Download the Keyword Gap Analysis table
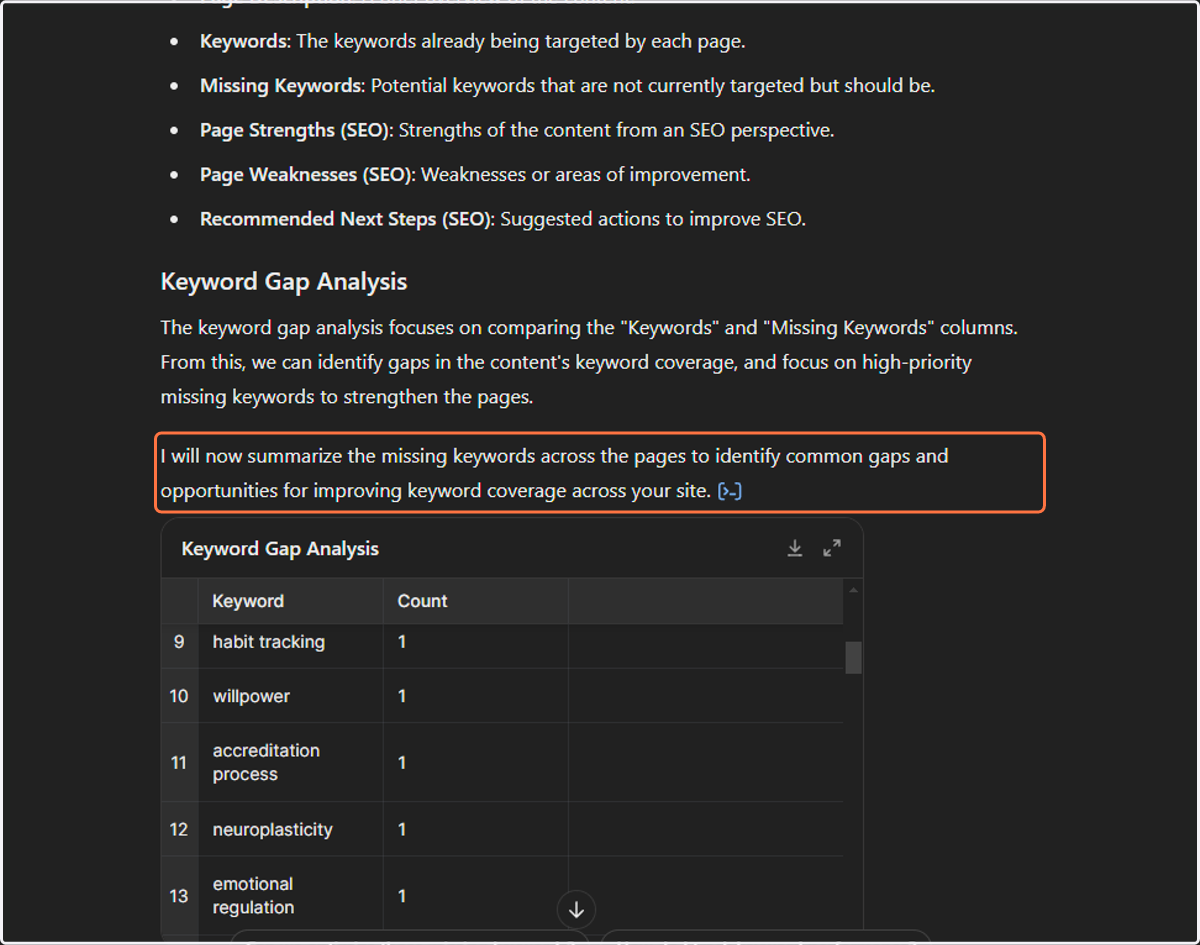This screenshot has width=1200, height=945. click(x=795, y=548)
